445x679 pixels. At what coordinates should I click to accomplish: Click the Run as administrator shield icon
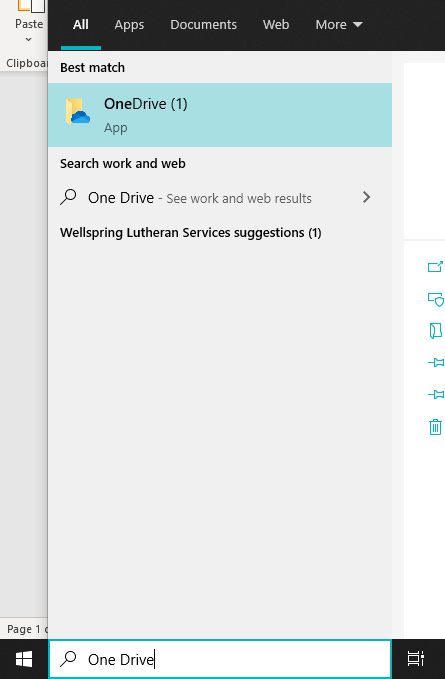tap(435, 299)
